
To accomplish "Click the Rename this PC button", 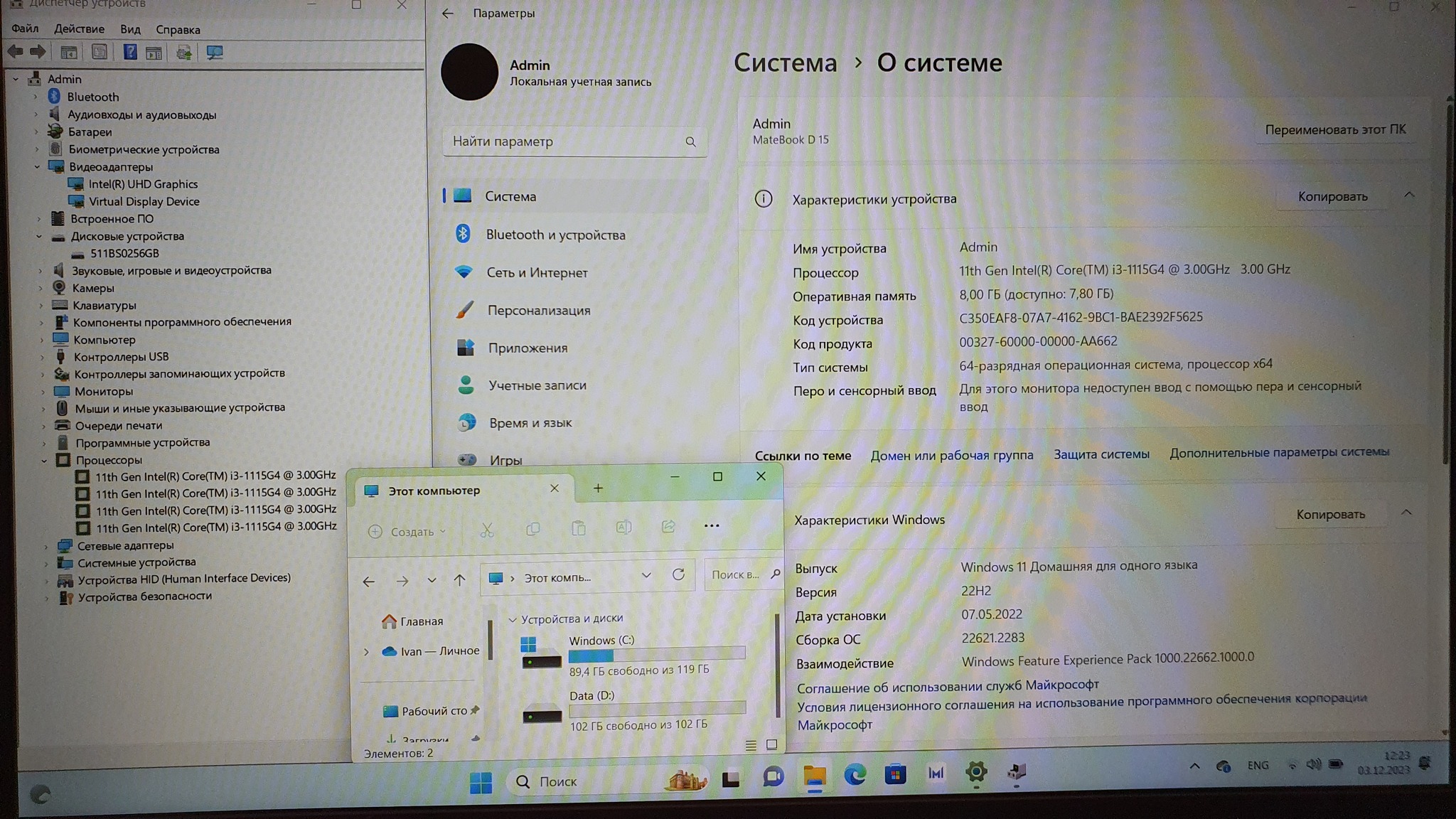I will coord(1334,129).
